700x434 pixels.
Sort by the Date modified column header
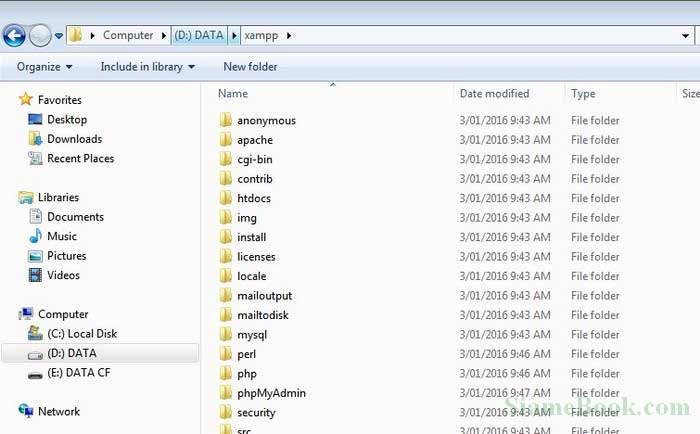coord(494,94)
